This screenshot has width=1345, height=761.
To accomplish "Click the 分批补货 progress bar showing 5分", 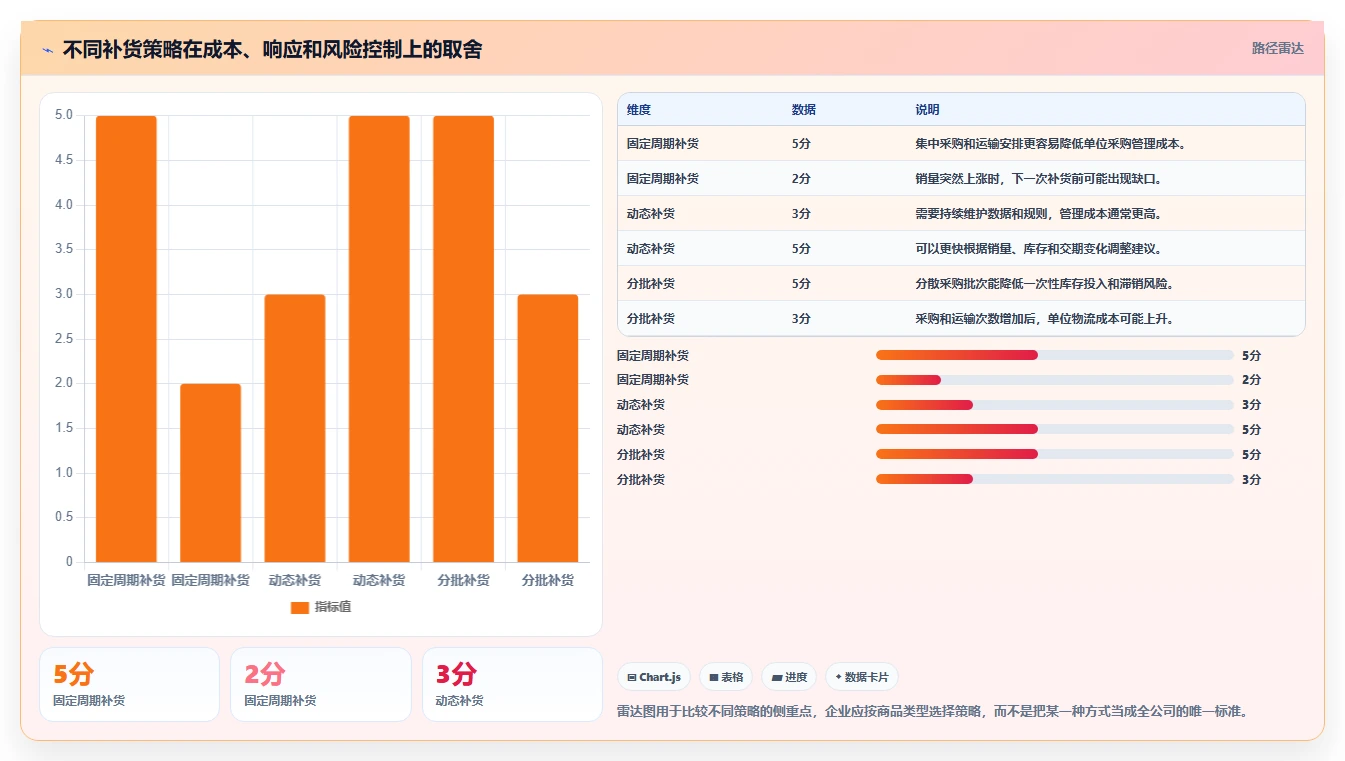I will (x=1055, y=455).
